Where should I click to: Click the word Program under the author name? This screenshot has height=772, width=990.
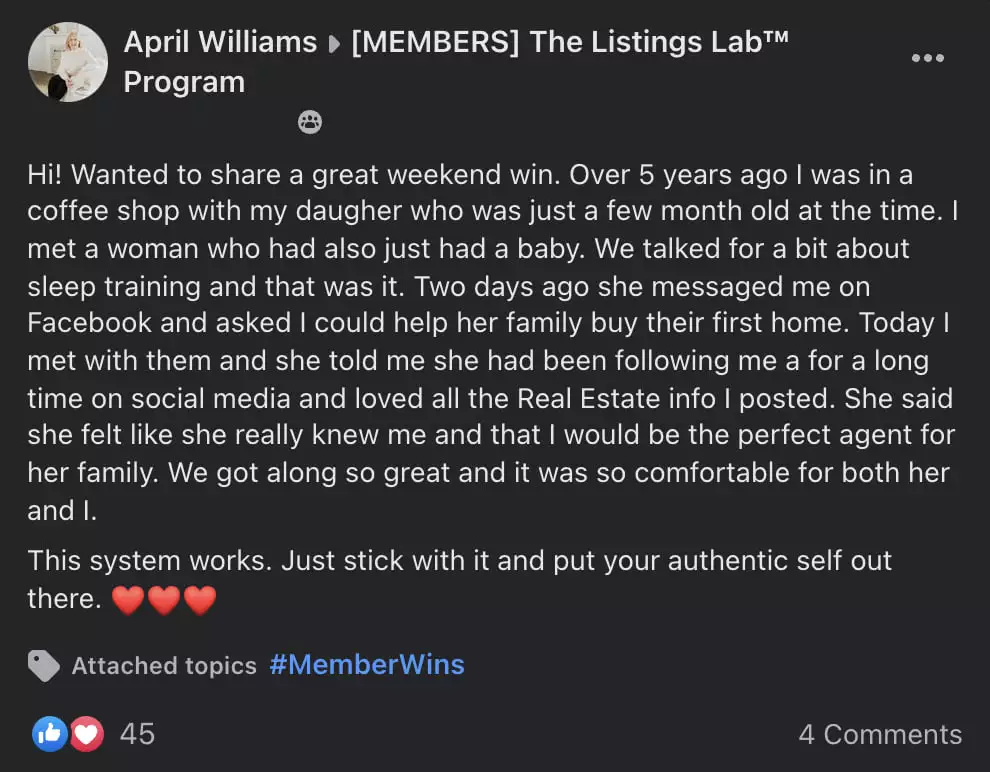point(184,83)
